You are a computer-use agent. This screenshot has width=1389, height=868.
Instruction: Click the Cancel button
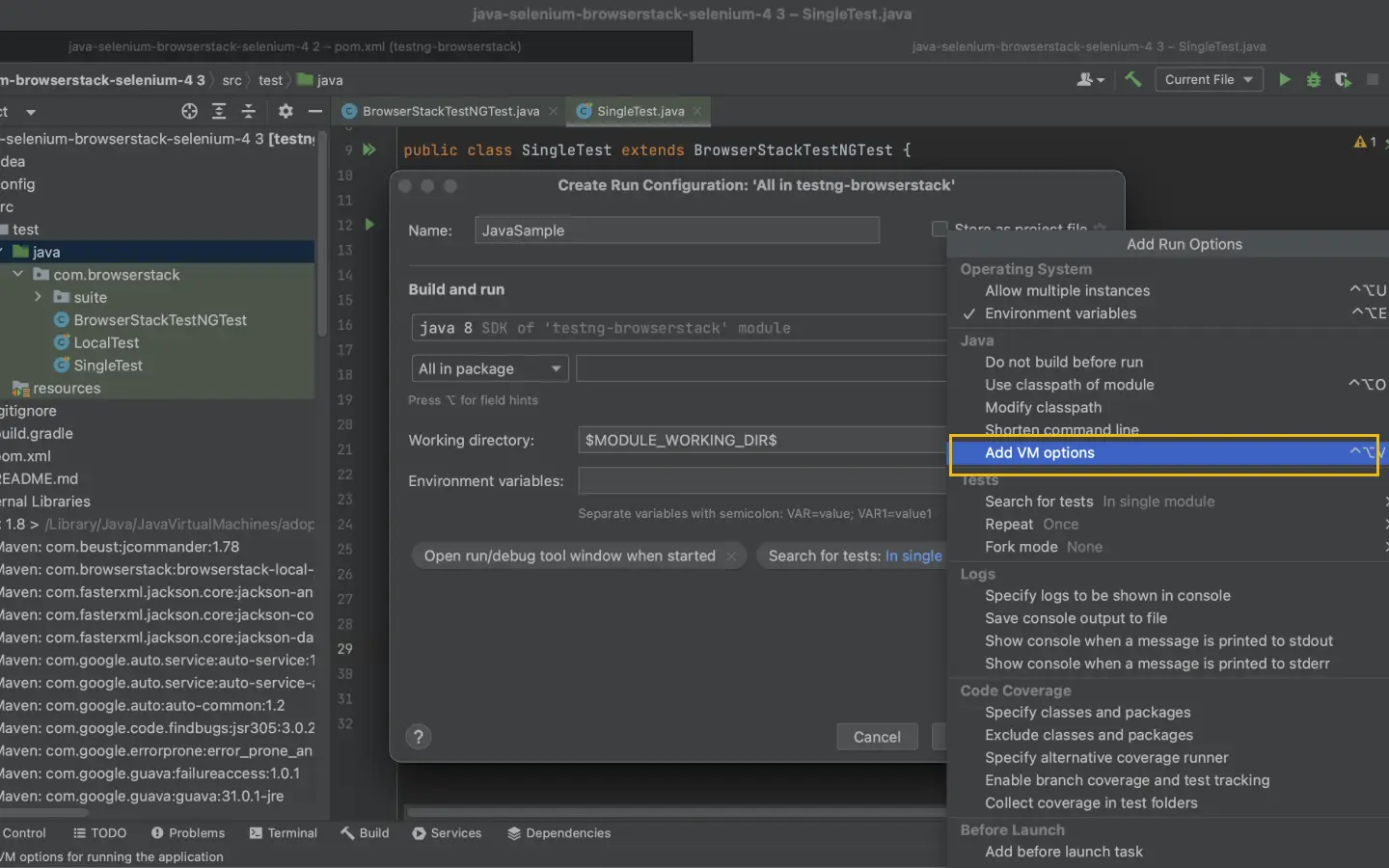coord(876,737)
